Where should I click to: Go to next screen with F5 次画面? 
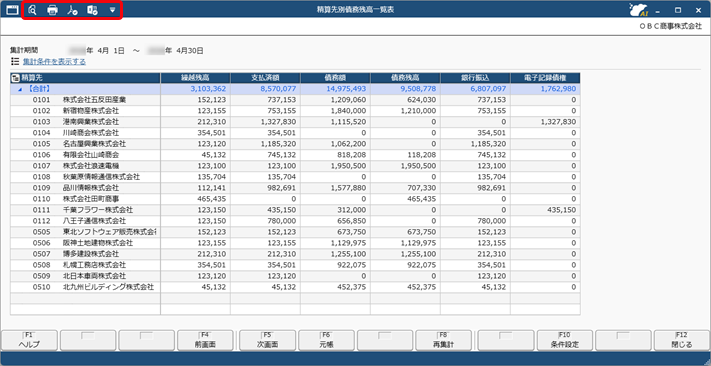point(267,340)
